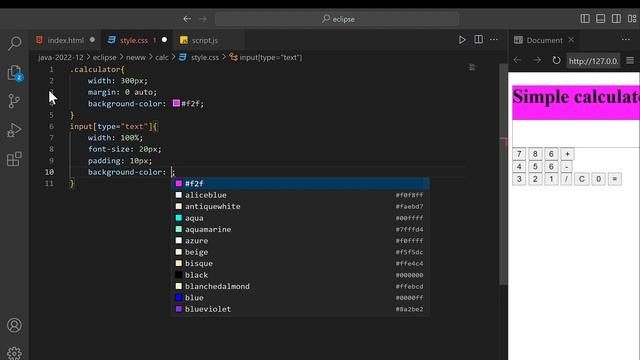Choose aquamarine in the autocomplete list
Viewport: 640px width, 360px height.
pyautogui.click(x=300, y=229)
